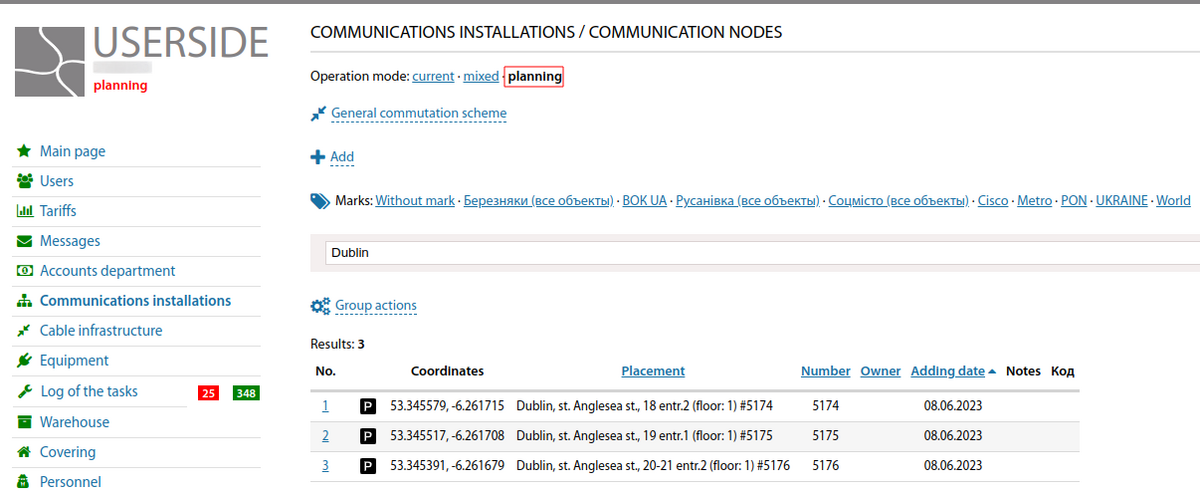Image resolution: width=1200 pixels, height=491 pixels.
Task: Switch operation mode to mixed
Action: [480, 76]
